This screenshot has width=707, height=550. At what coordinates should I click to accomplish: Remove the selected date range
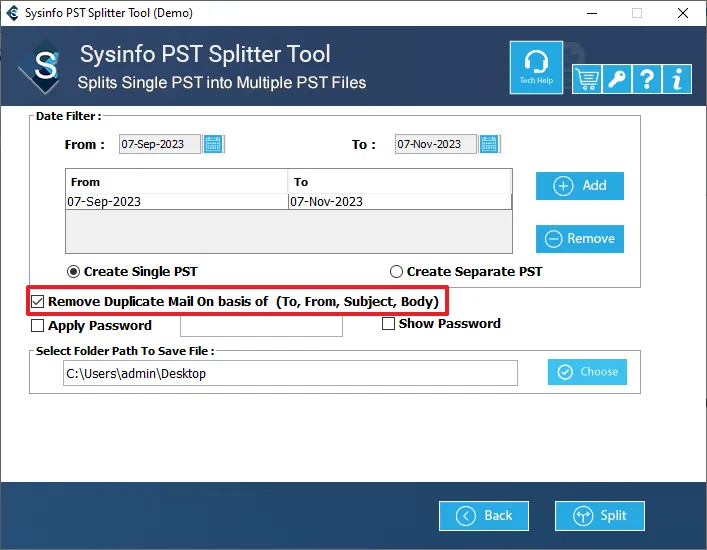point(580,239)
